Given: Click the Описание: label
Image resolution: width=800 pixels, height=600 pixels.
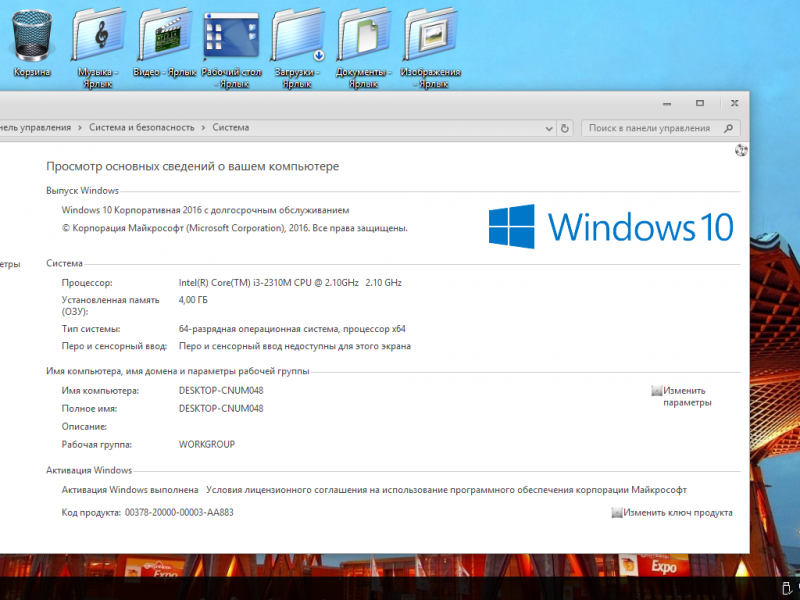Looking at the screenshot, I should 84,427.
